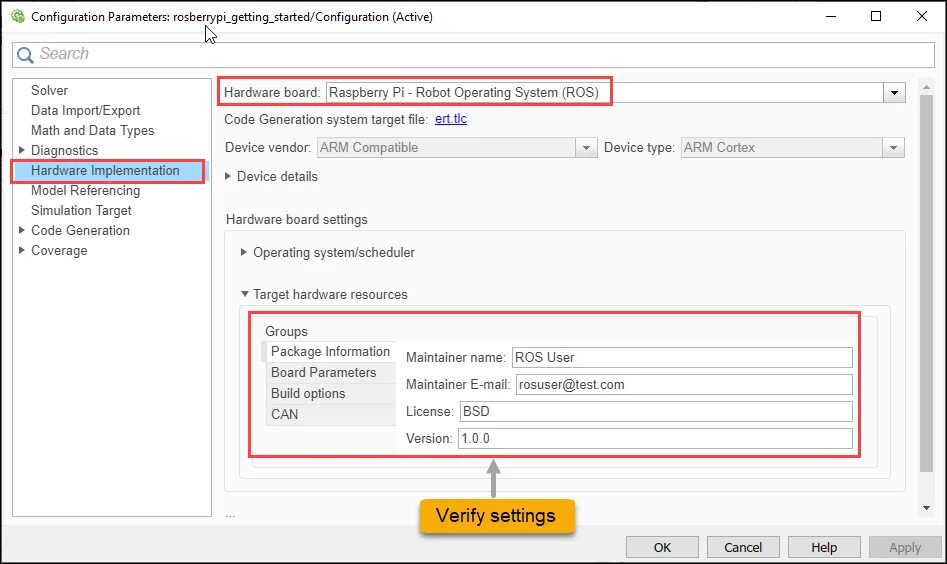Click the License text field
The width and height of the screenshot is (947, 564).
click(656, 412)
